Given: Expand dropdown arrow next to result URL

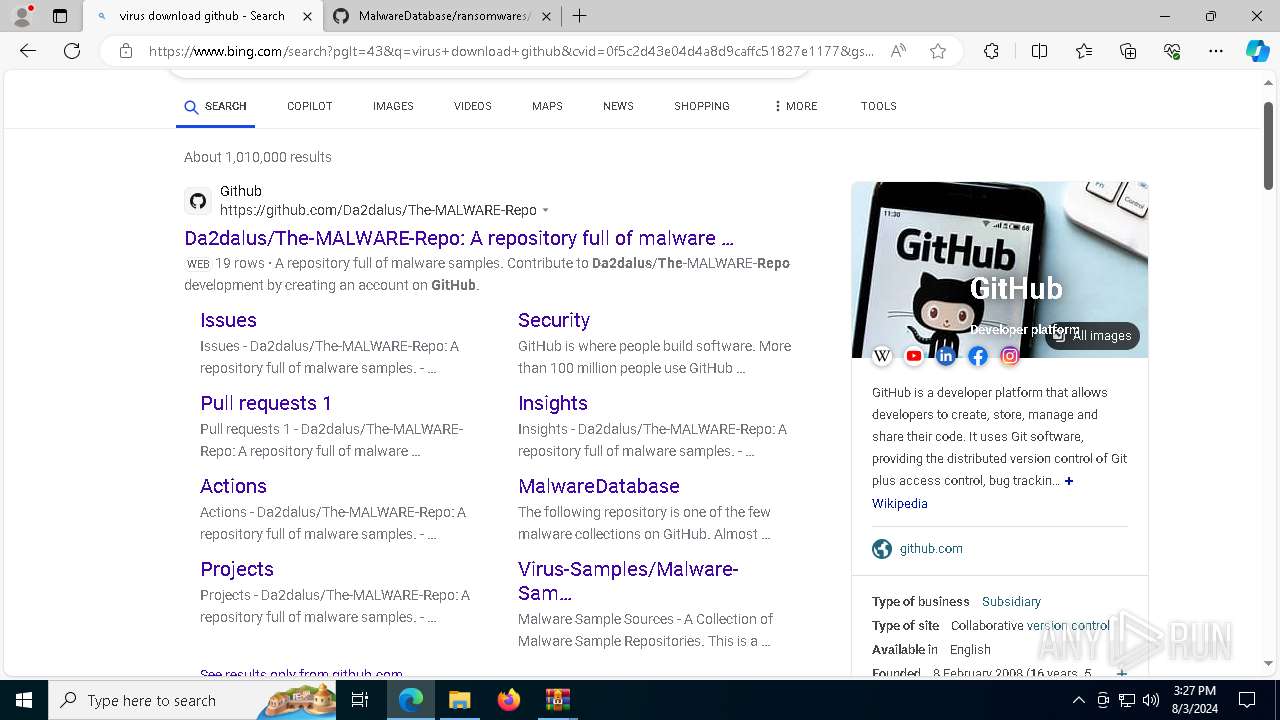Looking at the screenshot, I should (545, 211).
